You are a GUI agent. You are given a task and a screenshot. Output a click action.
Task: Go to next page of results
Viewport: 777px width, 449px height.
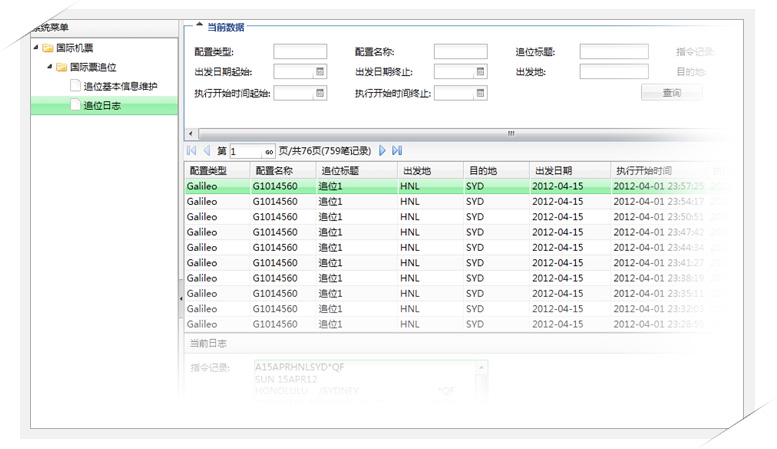(382, 151)
